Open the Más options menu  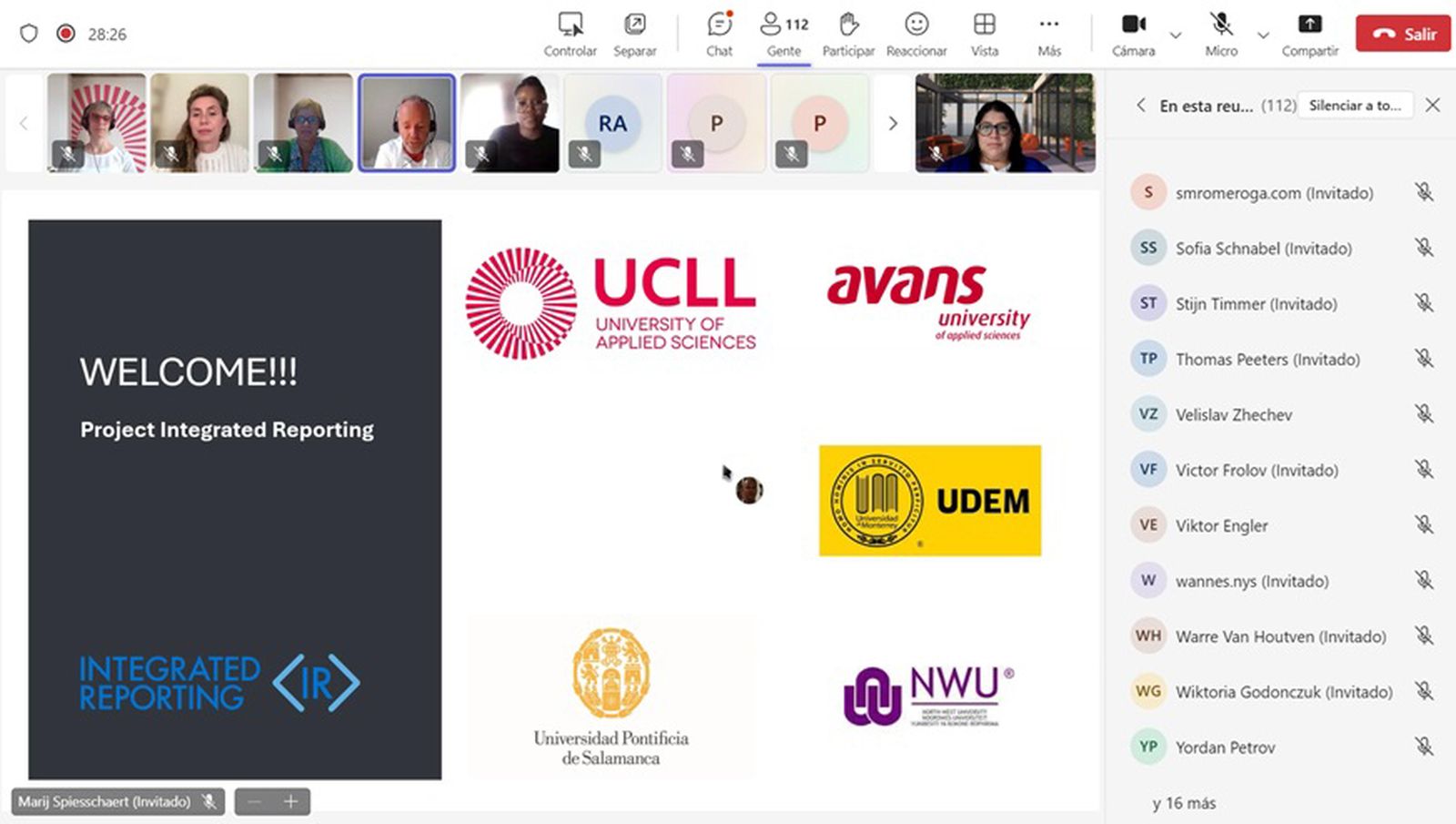(1048, 25)
